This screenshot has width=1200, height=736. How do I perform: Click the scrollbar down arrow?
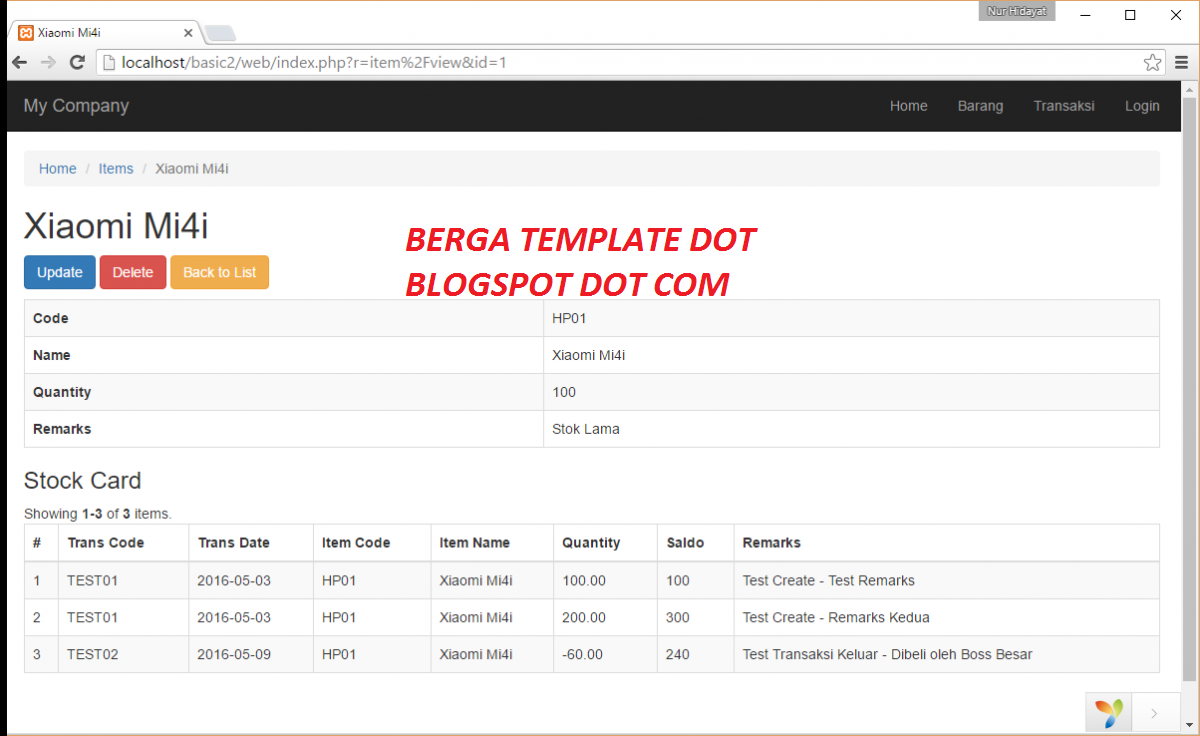[x=1189, y=727]
